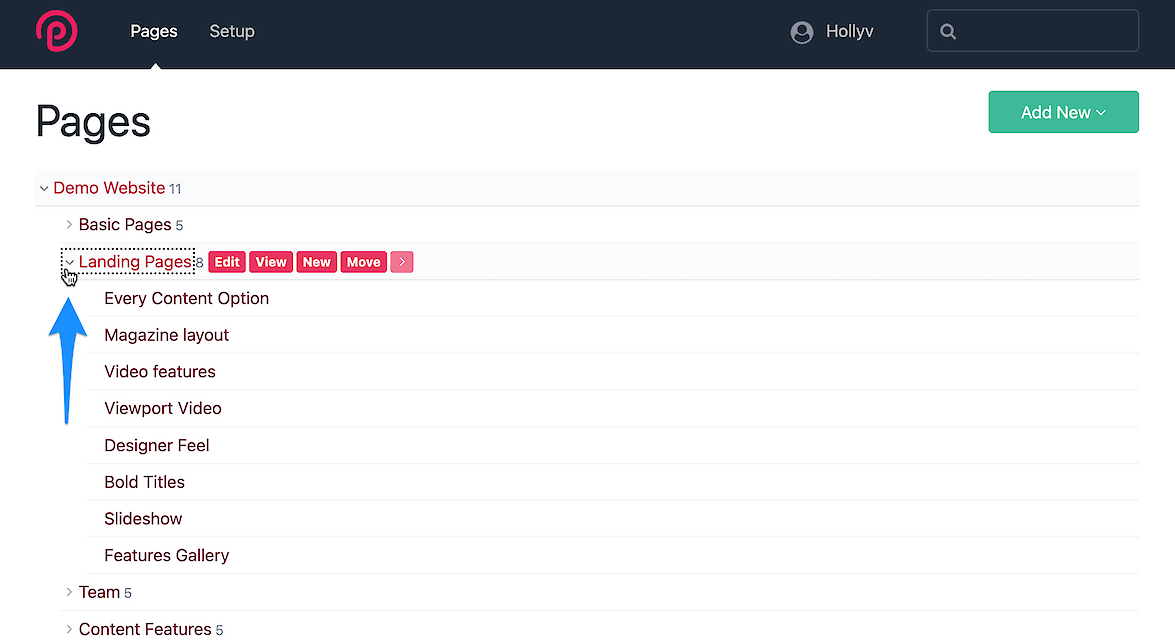Open the Add New dropdown
This screenshot has width=1175, height=643.
(x=1062, y=112)
